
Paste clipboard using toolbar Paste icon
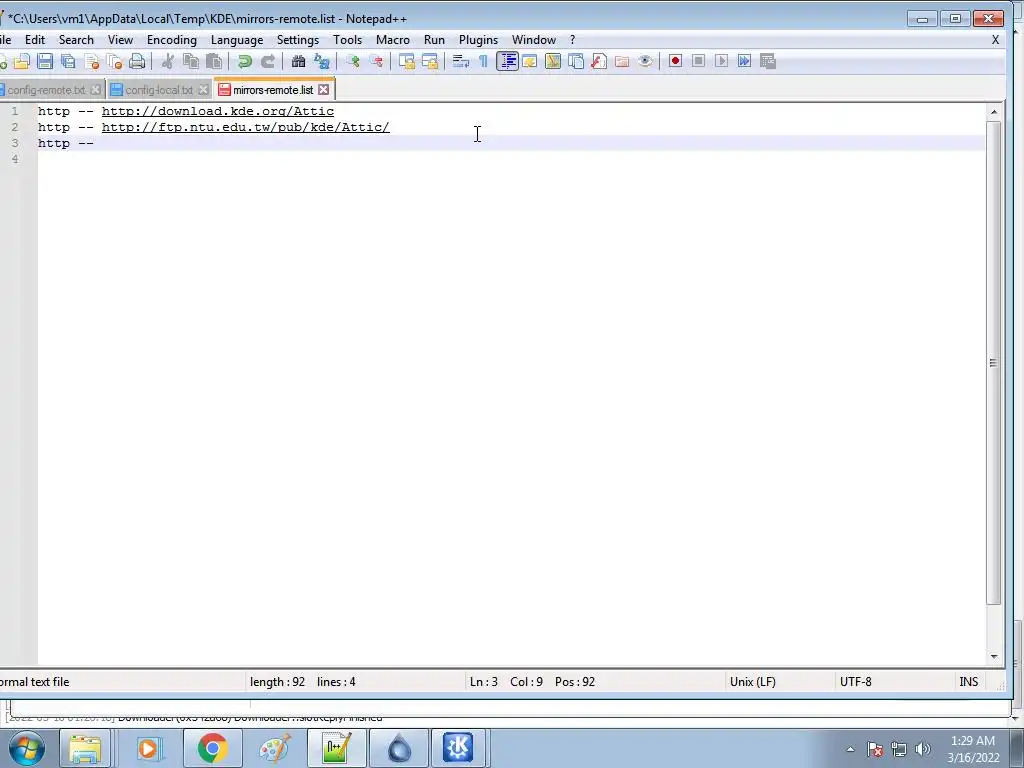click(214, 61)
